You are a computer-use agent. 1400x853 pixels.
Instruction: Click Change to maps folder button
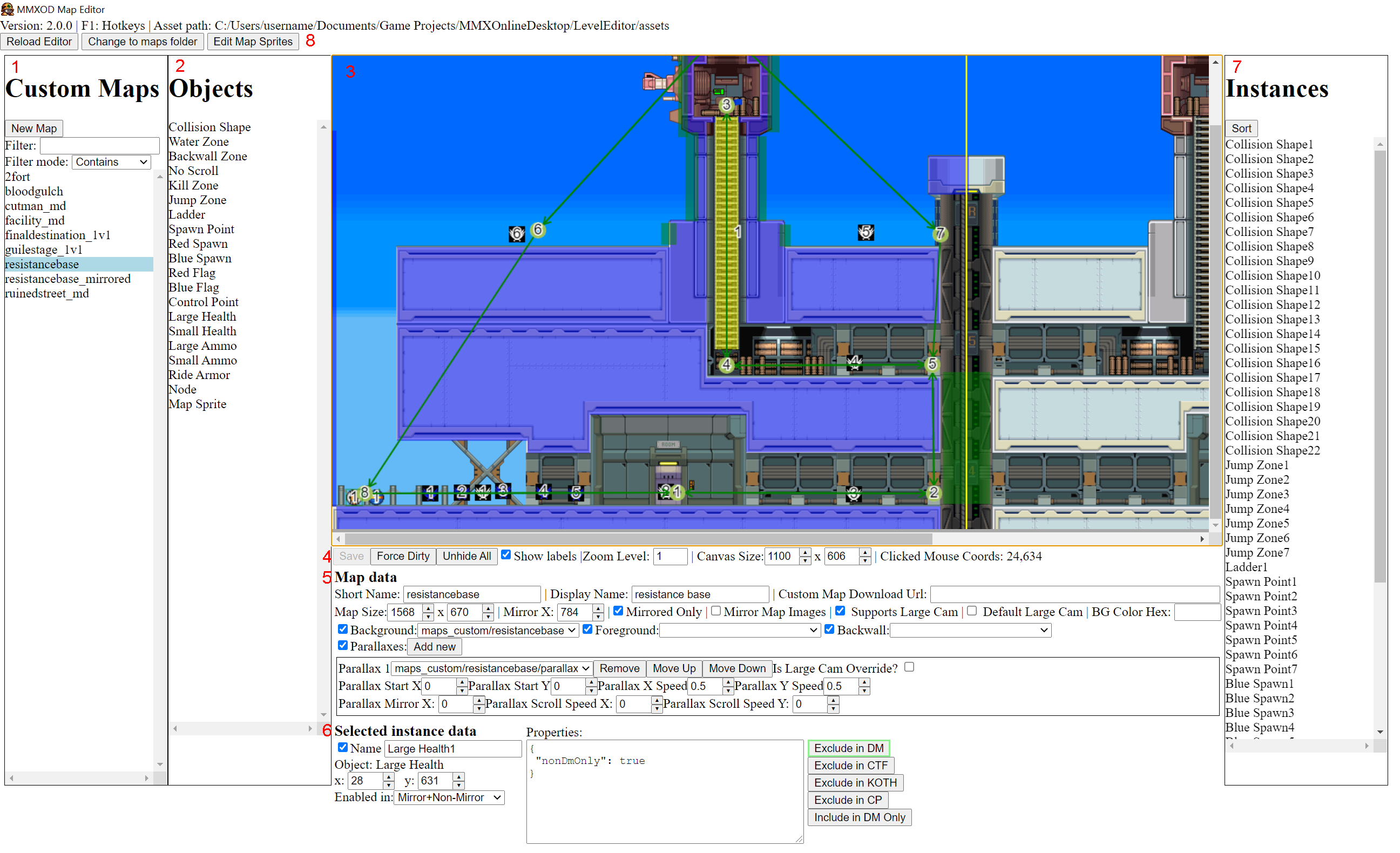point(143,42)
